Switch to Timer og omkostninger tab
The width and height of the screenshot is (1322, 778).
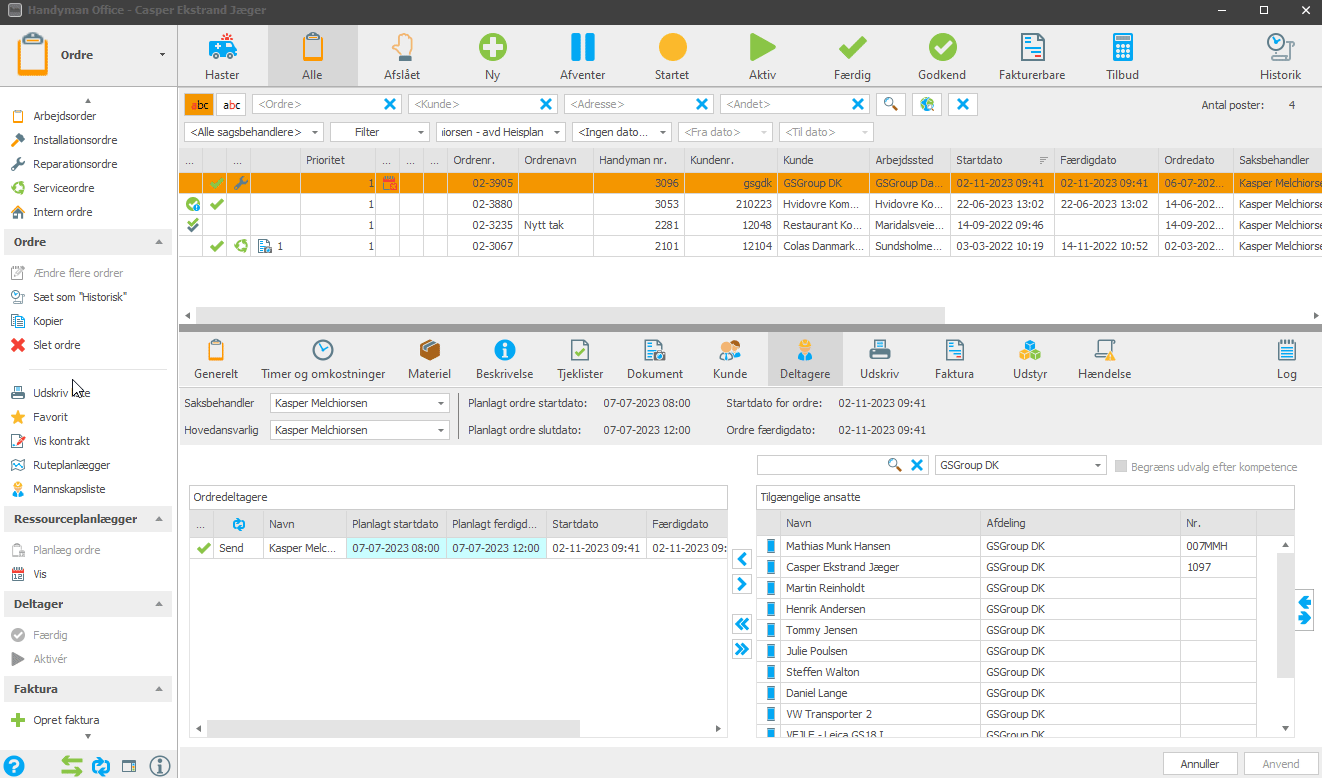point(323,359)
